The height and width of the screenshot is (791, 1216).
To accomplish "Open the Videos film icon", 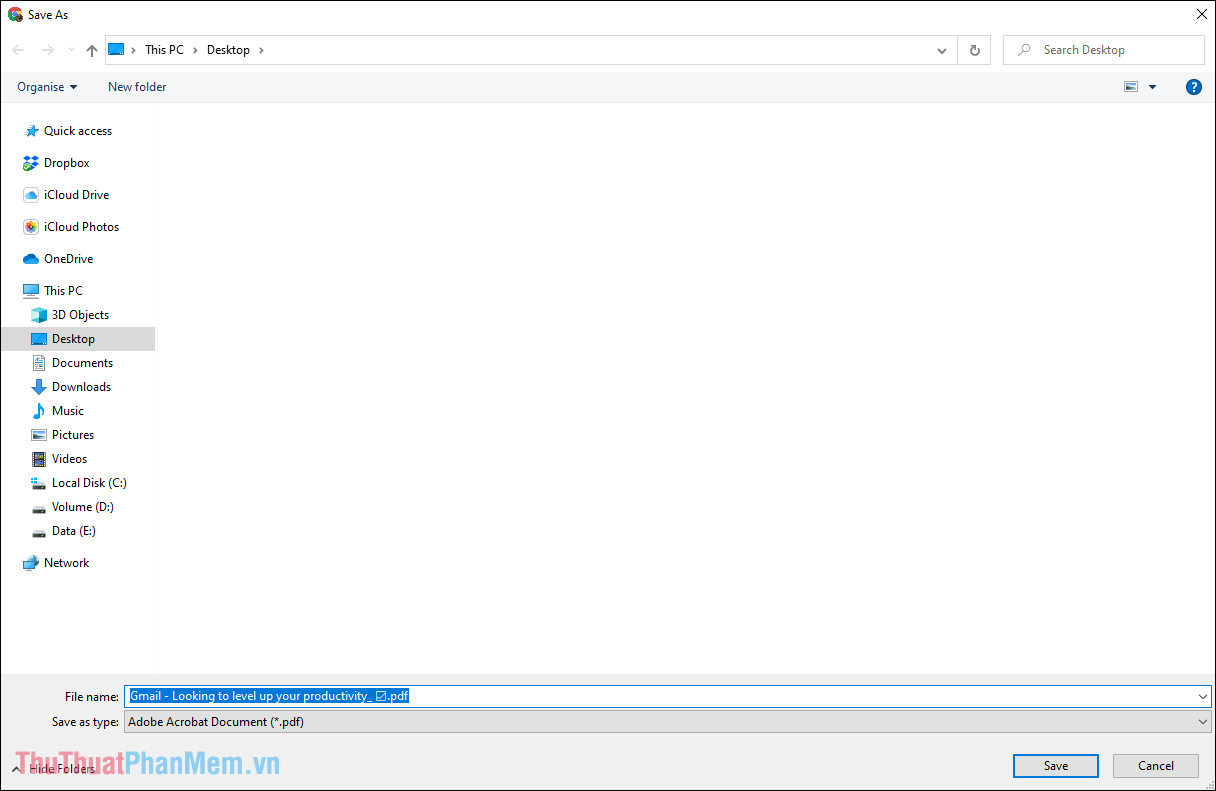I will [39, 459].
